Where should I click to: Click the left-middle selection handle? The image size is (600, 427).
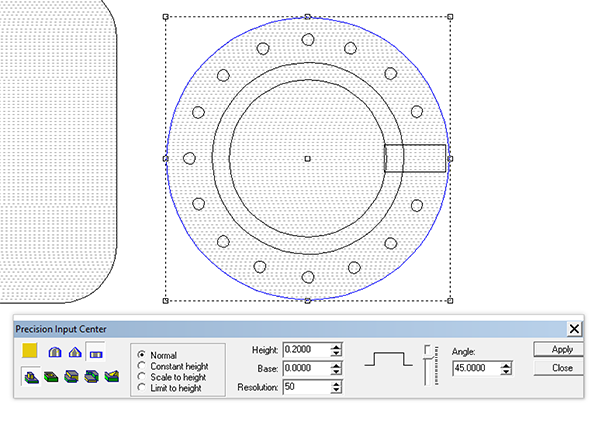coord(166,158)
